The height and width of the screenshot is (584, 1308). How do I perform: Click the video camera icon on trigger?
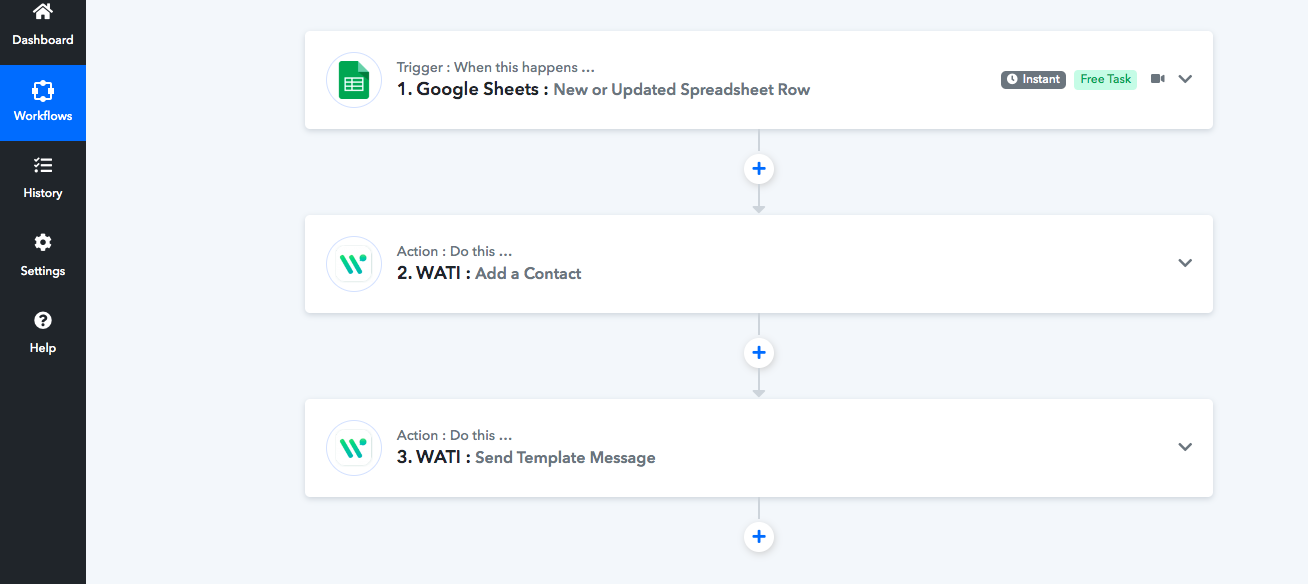coord(1158,79)
